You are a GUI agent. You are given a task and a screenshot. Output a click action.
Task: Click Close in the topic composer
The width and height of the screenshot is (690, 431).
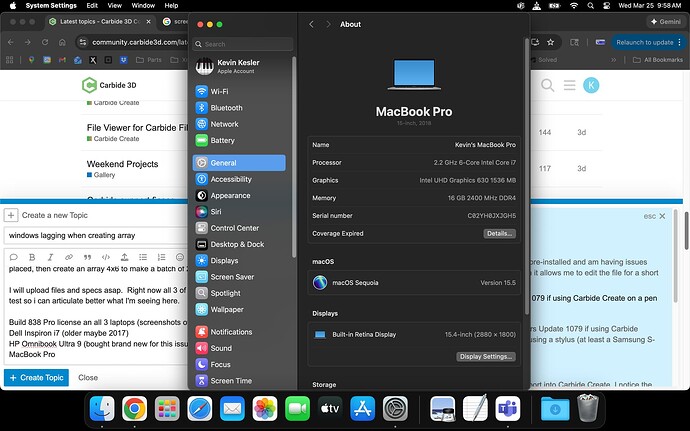point(88,378)
